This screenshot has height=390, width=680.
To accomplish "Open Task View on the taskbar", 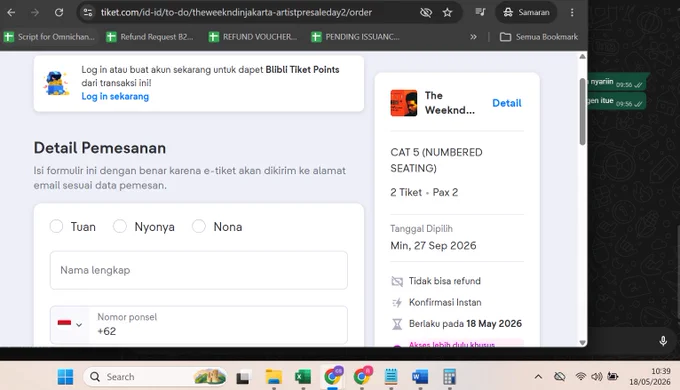I will point(243,377).
